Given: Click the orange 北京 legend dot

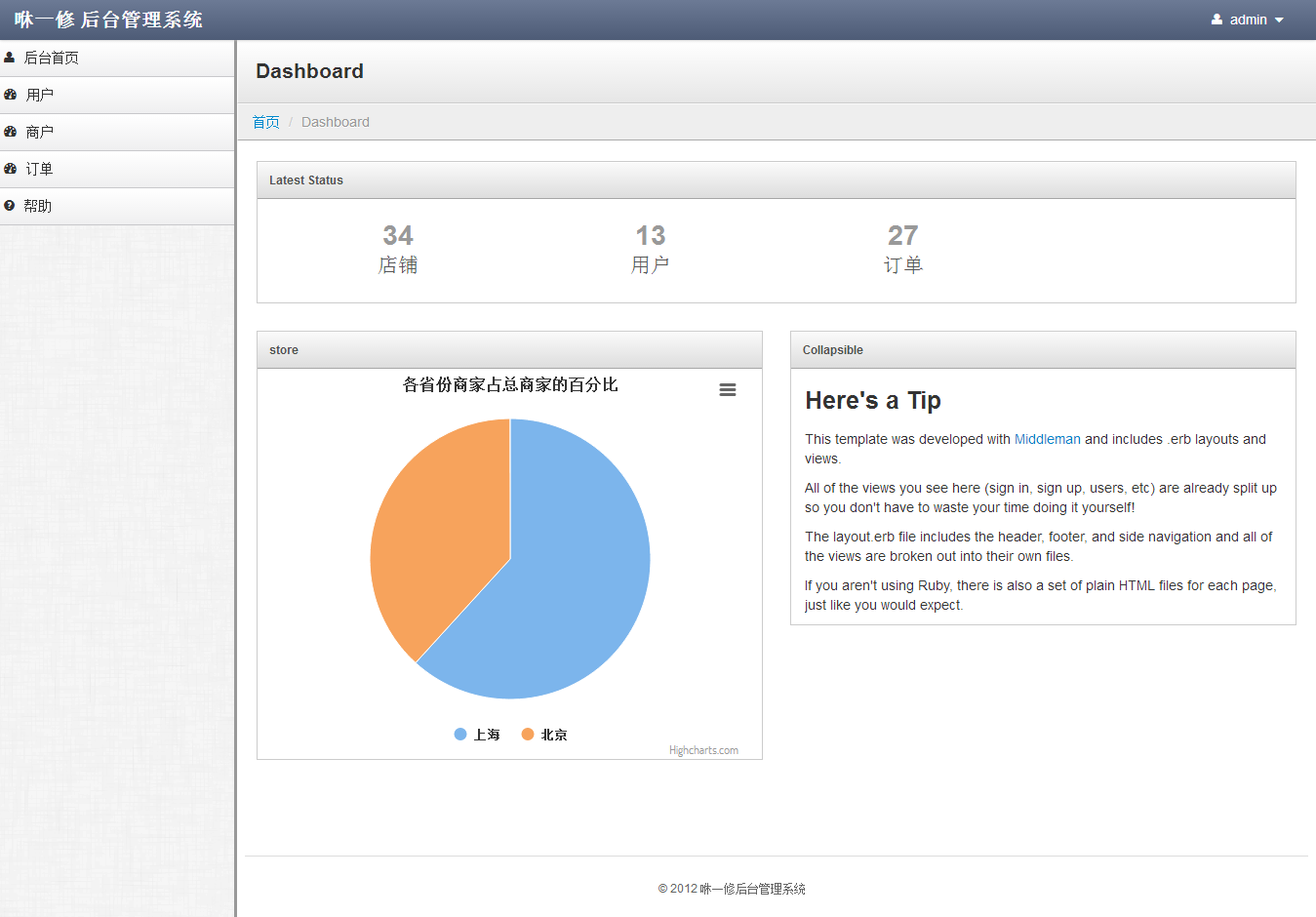Looking at the screenshot, I should coord(528,735).
